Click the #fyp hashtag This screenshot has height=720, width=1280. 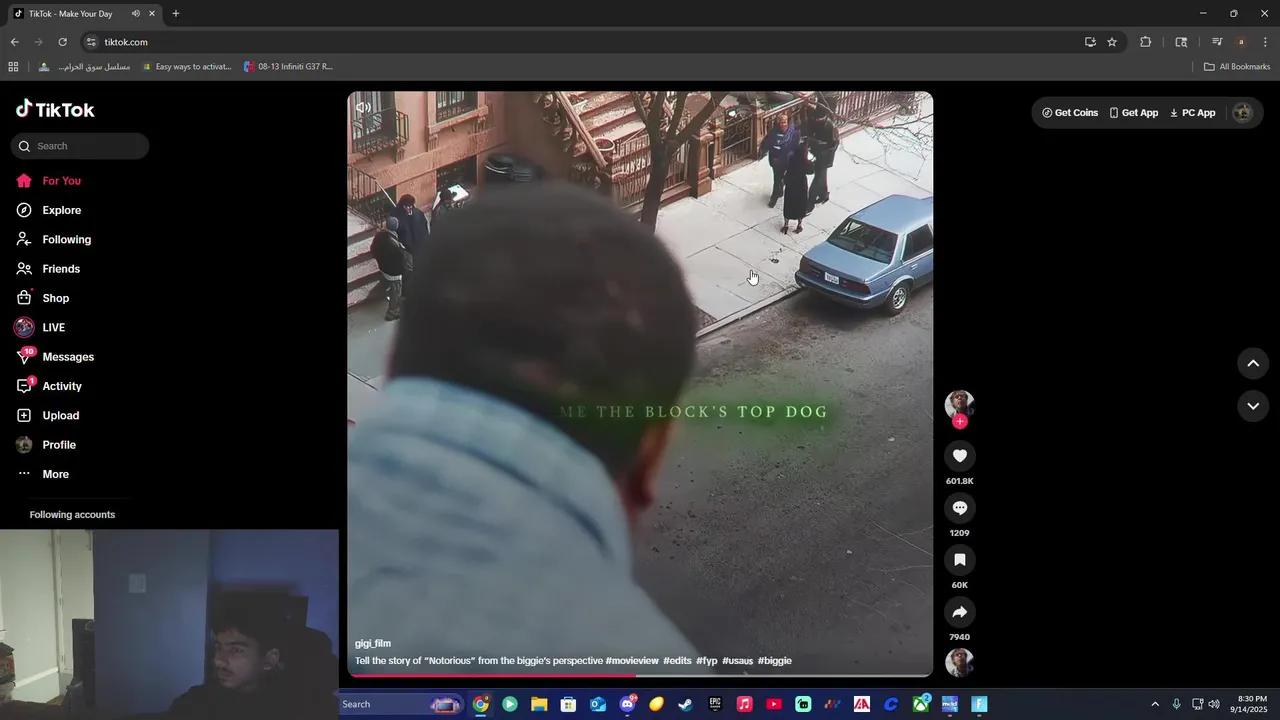707,661
